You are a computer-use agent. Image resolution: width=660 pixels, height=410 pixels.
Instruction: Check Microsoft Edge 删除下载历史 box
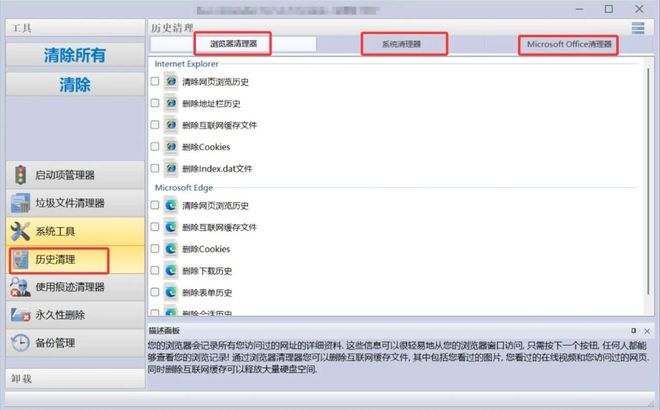[155, 270]
